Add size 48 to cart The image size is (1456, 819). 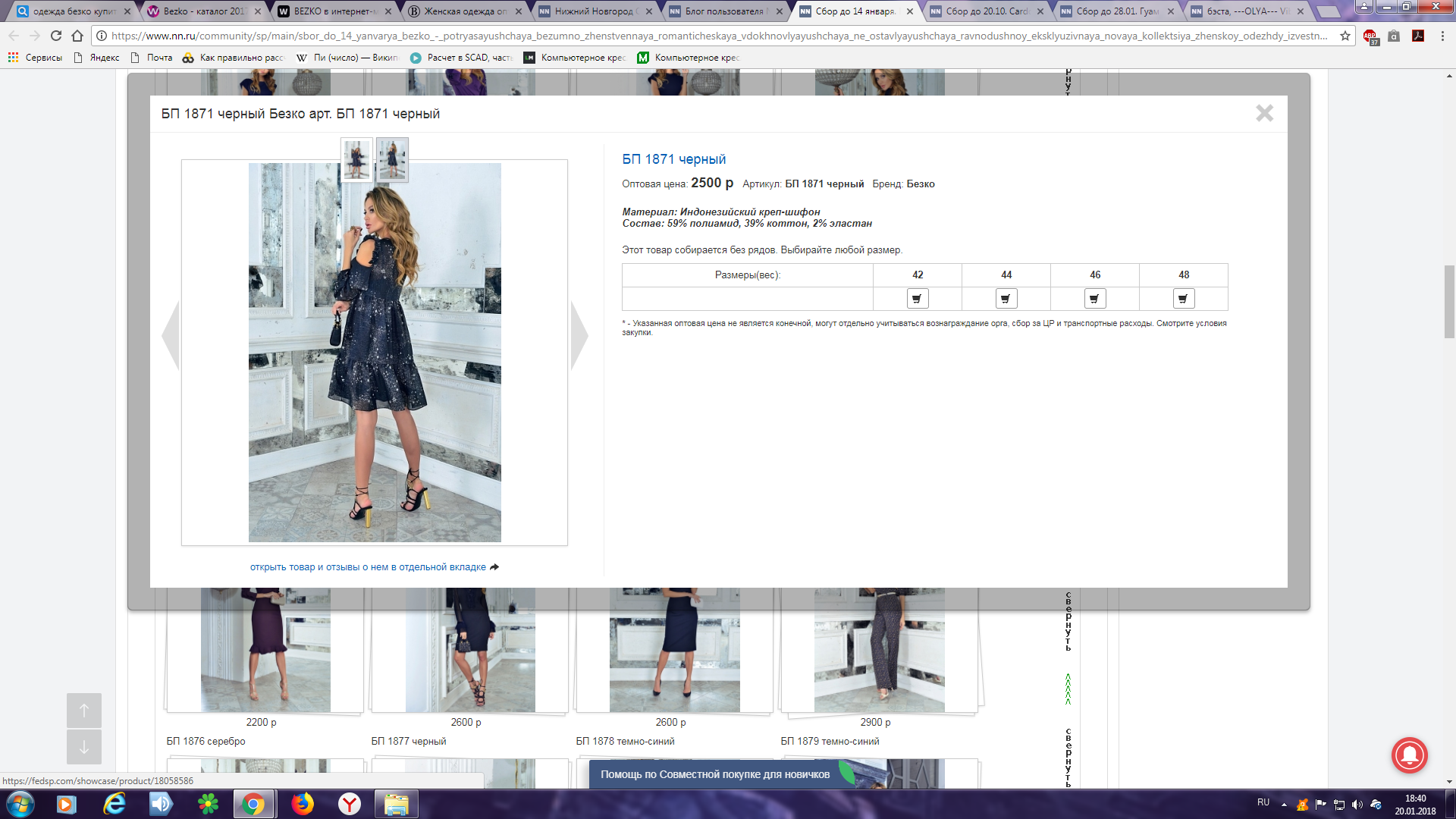[1184, 299]
